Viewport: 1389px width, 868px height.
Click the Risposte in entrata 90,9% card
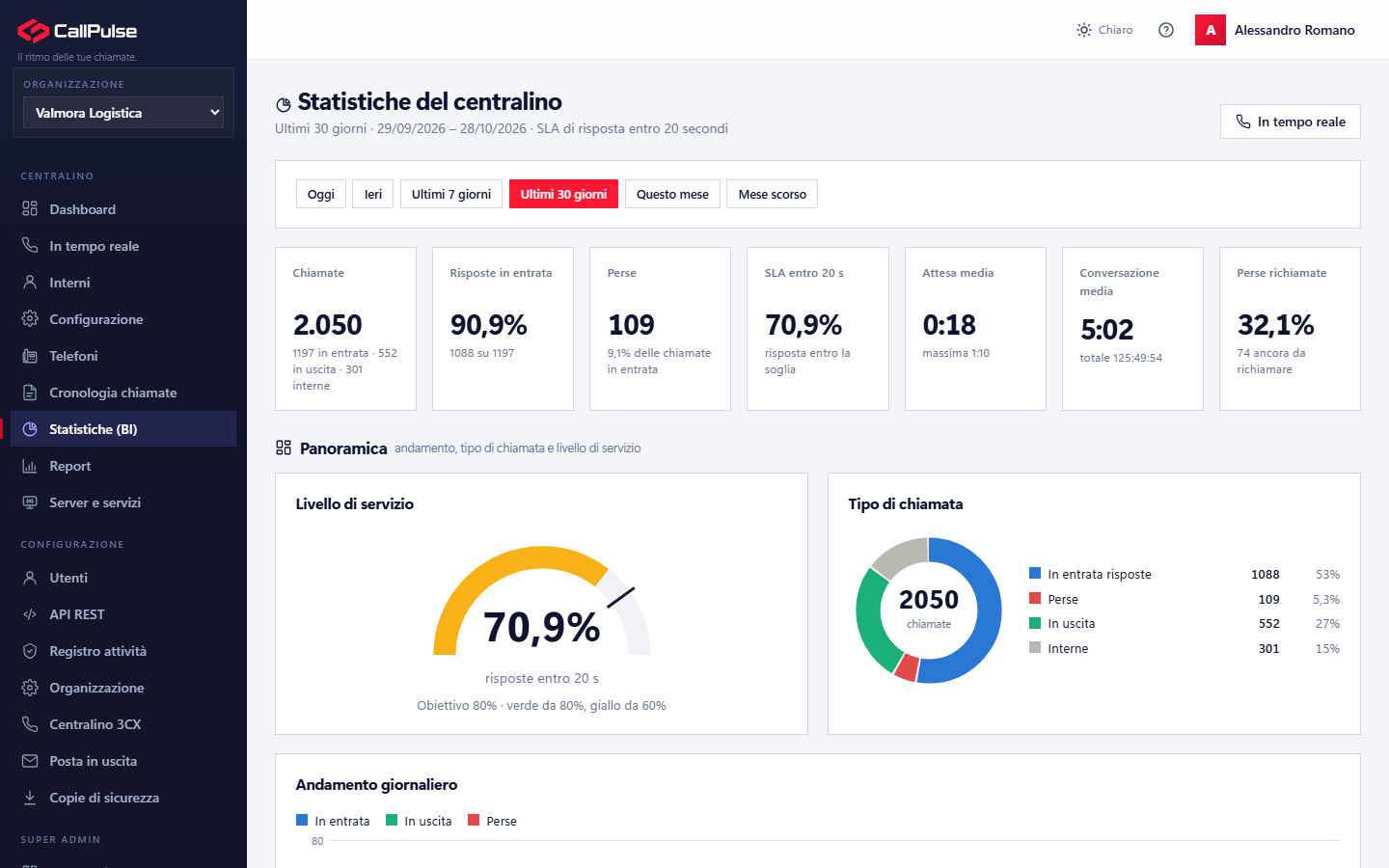pos(503,329)
